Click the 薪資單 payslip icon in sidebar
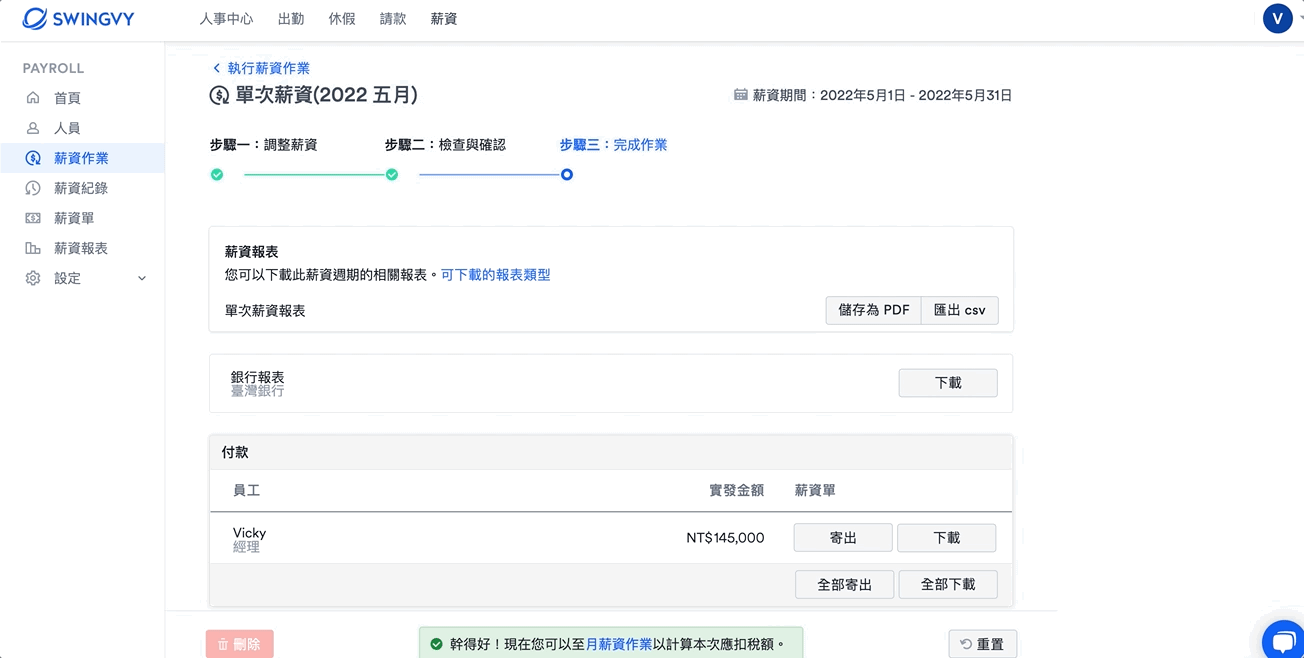 pyautogui.click(x=33, y=218)
